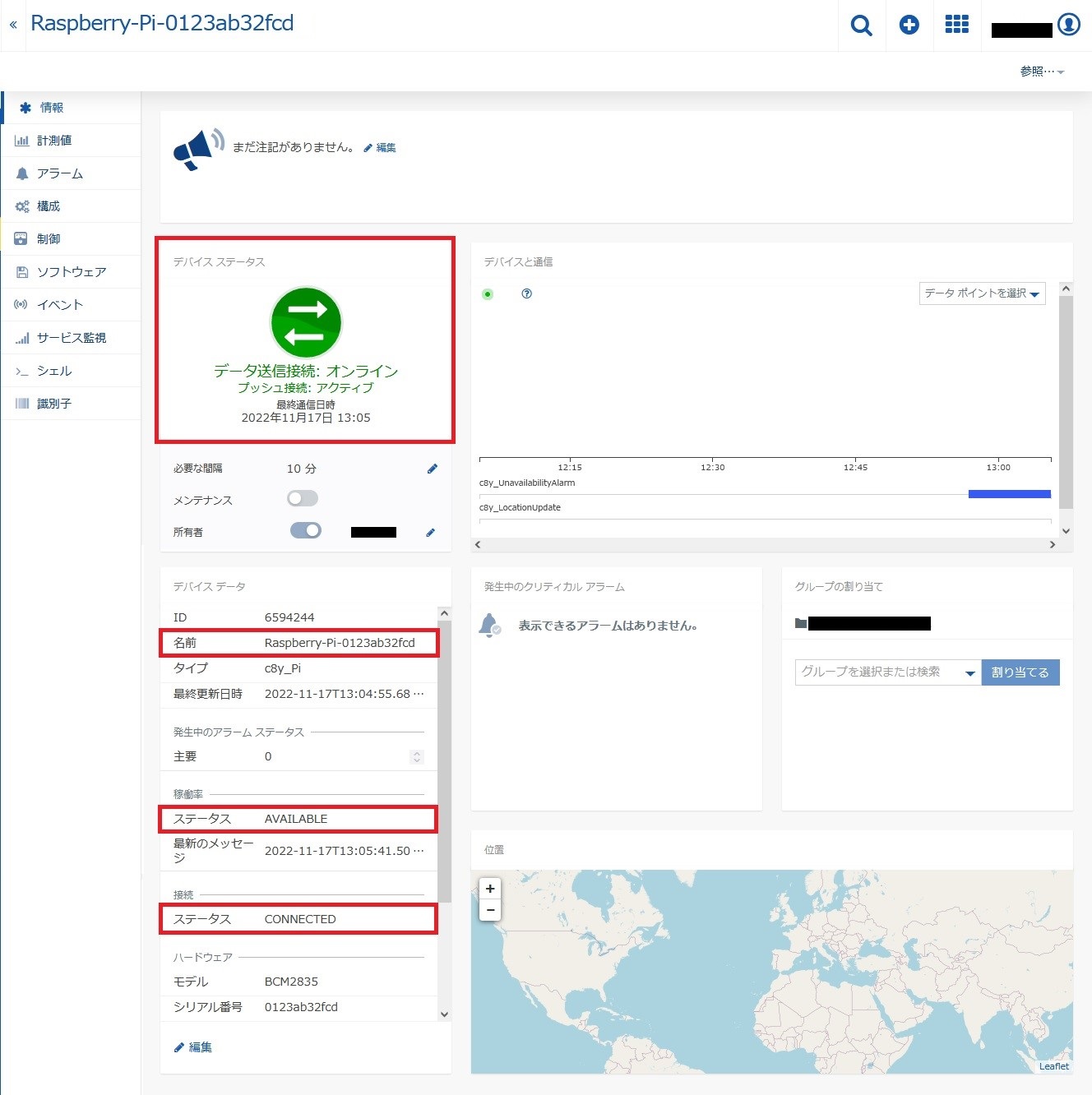The image size is (1092, 1095).
Task: Click the help question mark icon
Action: [x=527, y=293]
